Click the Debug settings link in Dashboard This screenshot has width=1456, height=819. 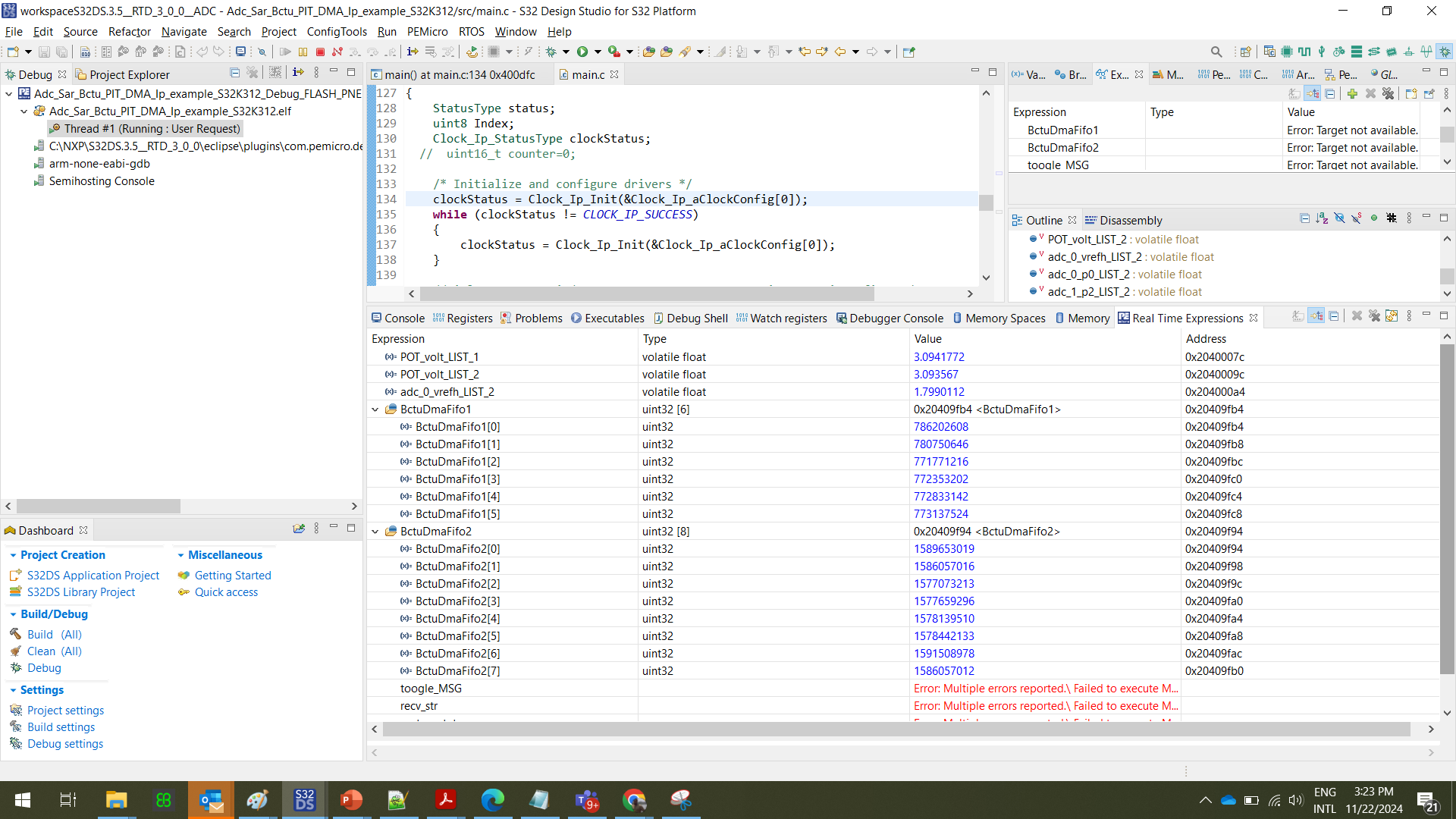click(65, 743)
